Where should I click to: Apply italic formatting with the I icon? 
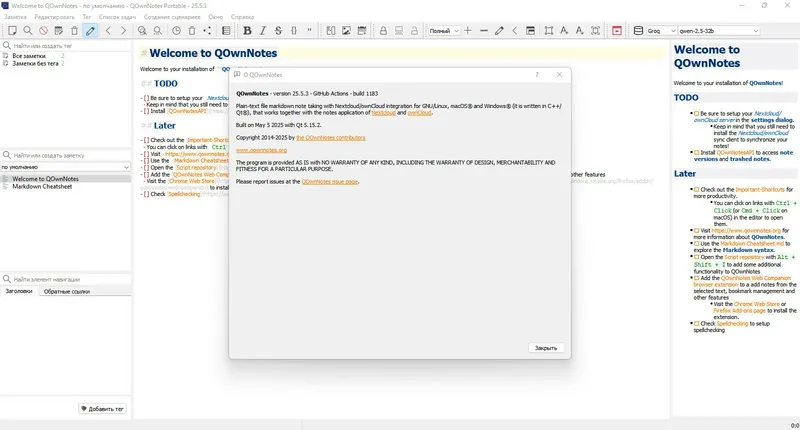click(x=263, y=31)
